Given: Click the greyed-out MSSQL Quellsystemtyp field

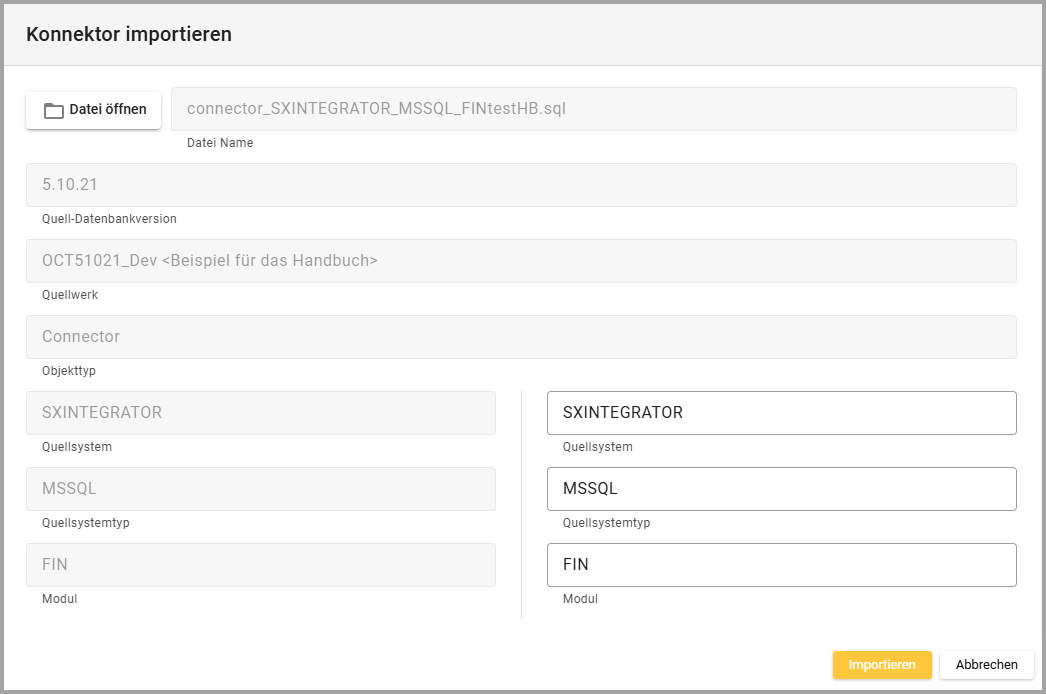Looking at the screenshot, I should pos(260,489).
